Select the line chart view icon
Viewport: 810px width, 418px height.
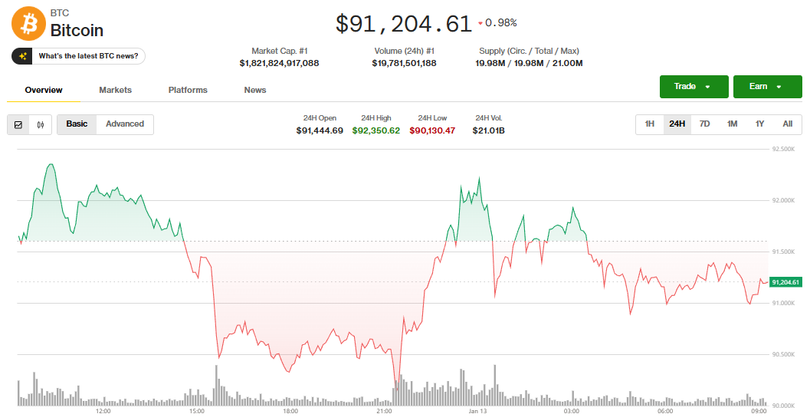[18, 125]
